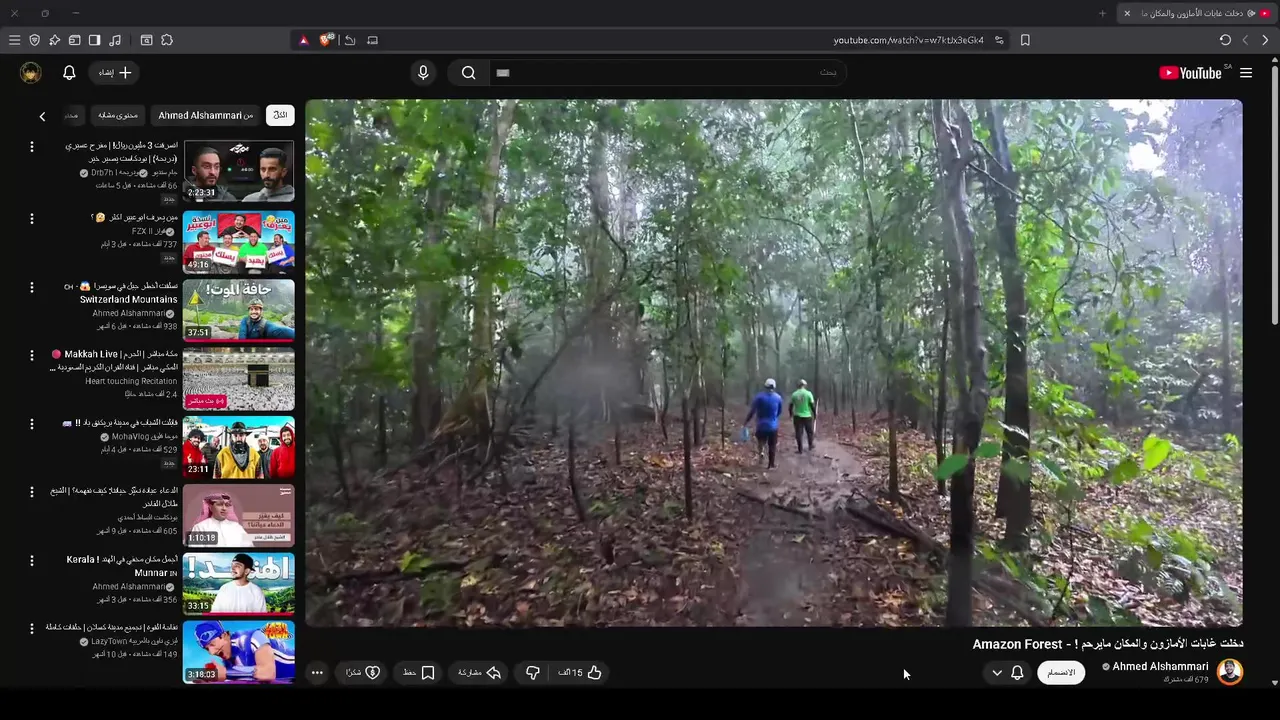The image size is (1280, 720).
Task: Play the main forest video
Action: click(774, 363)
